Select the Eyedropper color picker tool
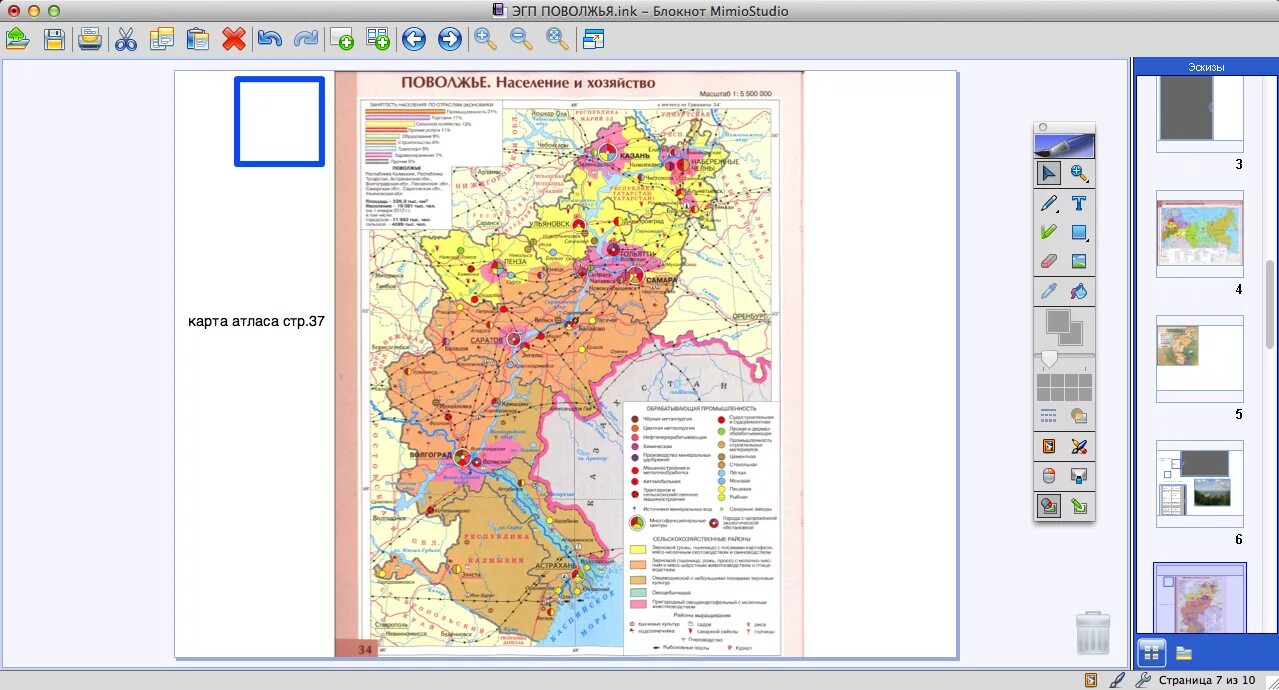The height and width of the screenshot is (690, 1279). 1049,292
